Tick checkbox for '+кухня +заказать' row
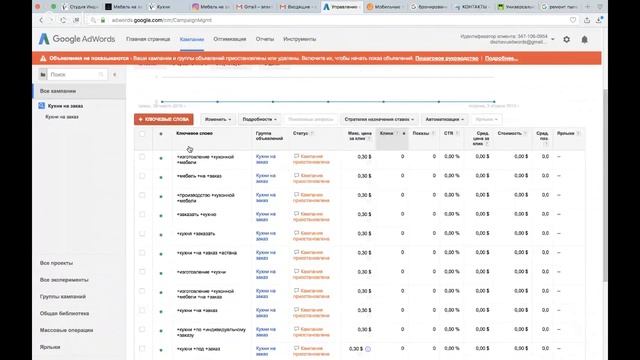 142,233
